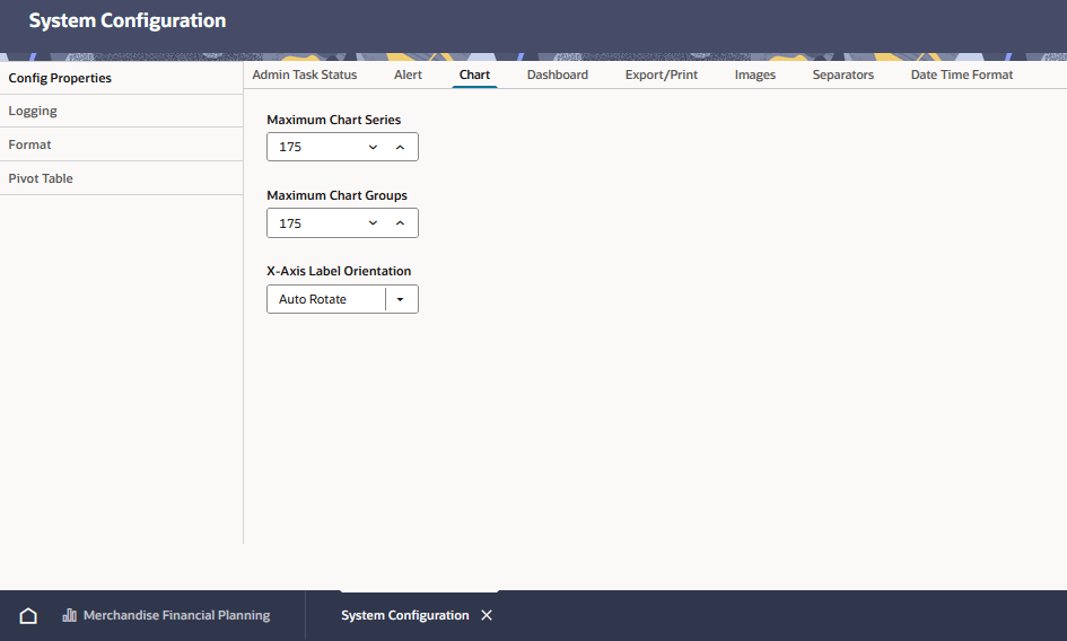Show the Separators tab
This screenshot has width=1067, height=641.
click(x=843, y=75)
